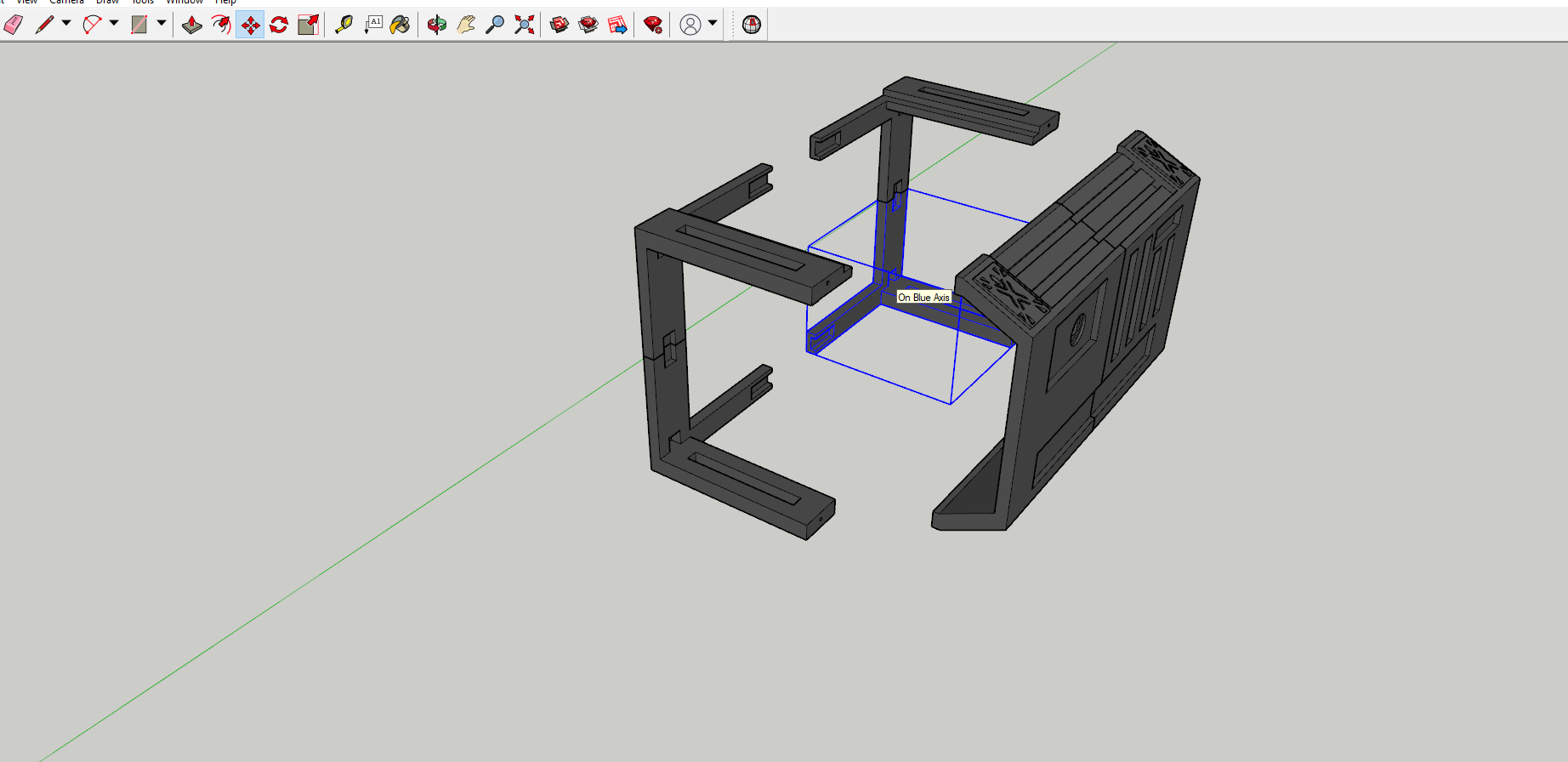Viewport: 1568px width, 762px height.
Task: Select the Arc tool
Action: (x=92, y=25)
